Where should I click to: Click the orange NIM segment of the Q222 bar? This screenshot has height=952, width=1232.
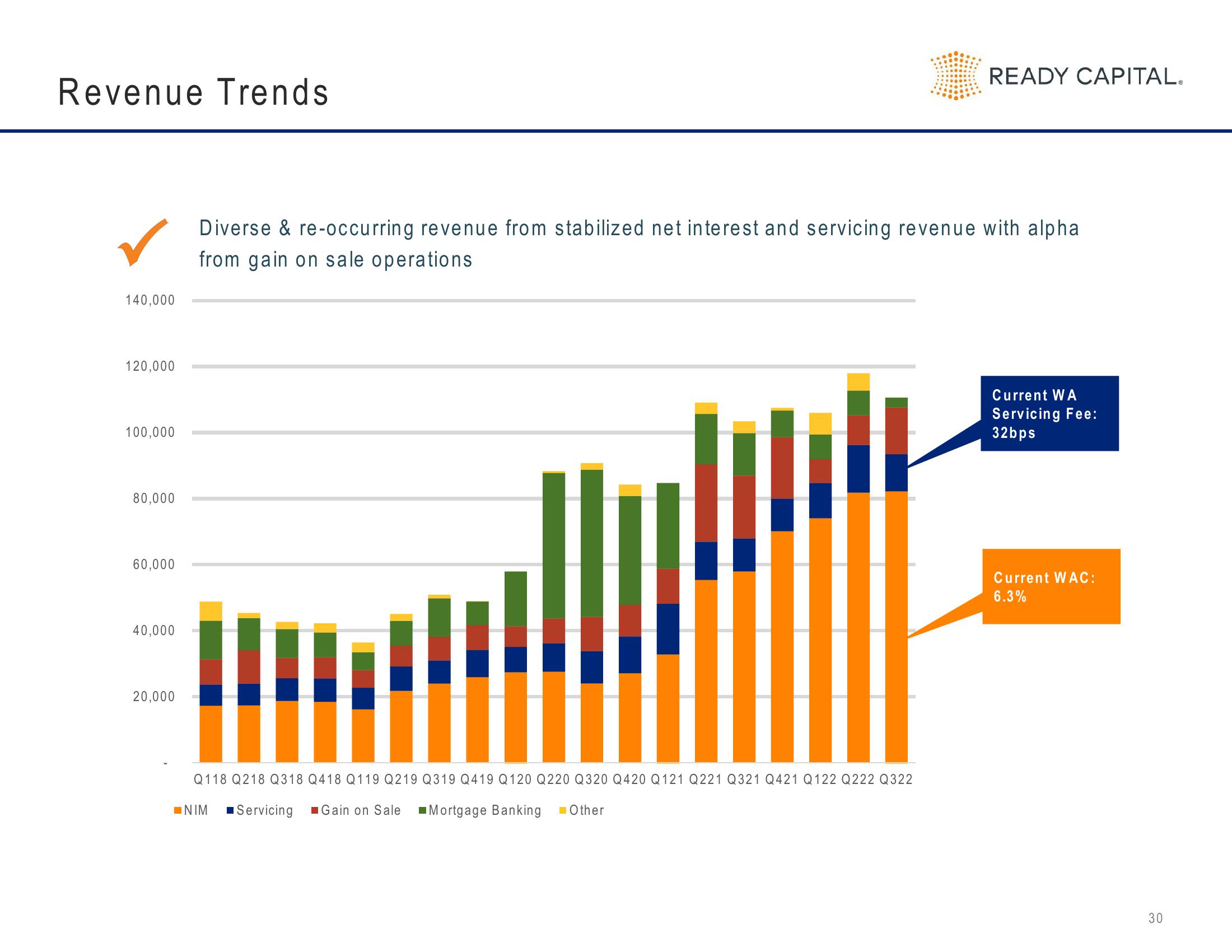pyautogui.click(x=858, y=627)
